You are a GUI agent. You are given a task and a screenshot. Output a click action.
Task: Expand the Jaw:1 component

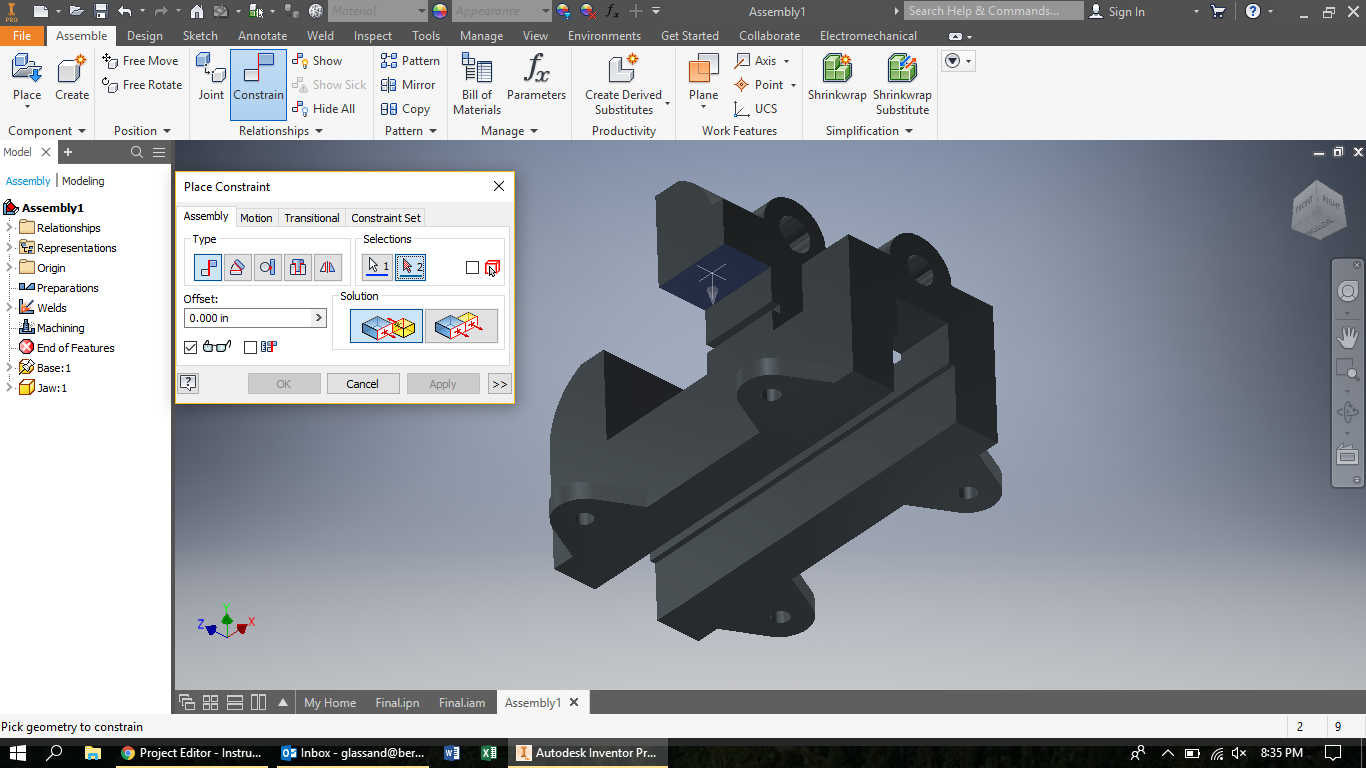(10, 388)
